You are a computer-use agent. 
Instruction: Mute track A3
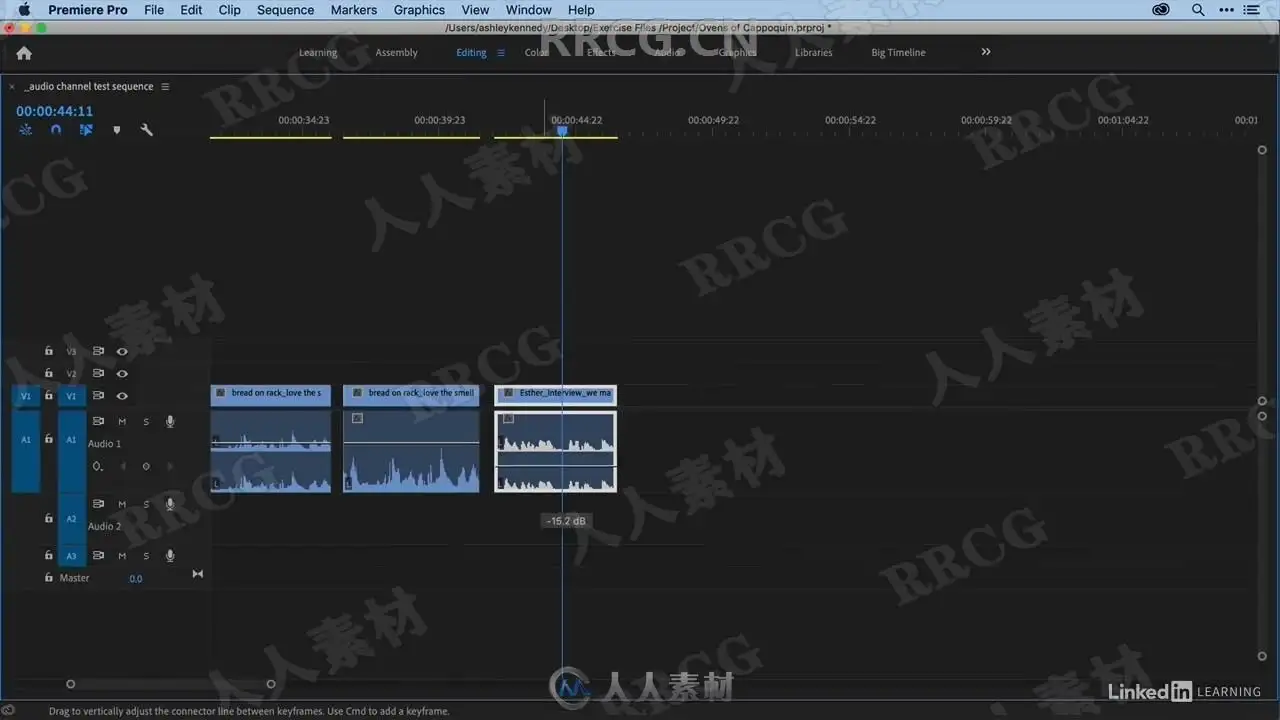(122, 556)
